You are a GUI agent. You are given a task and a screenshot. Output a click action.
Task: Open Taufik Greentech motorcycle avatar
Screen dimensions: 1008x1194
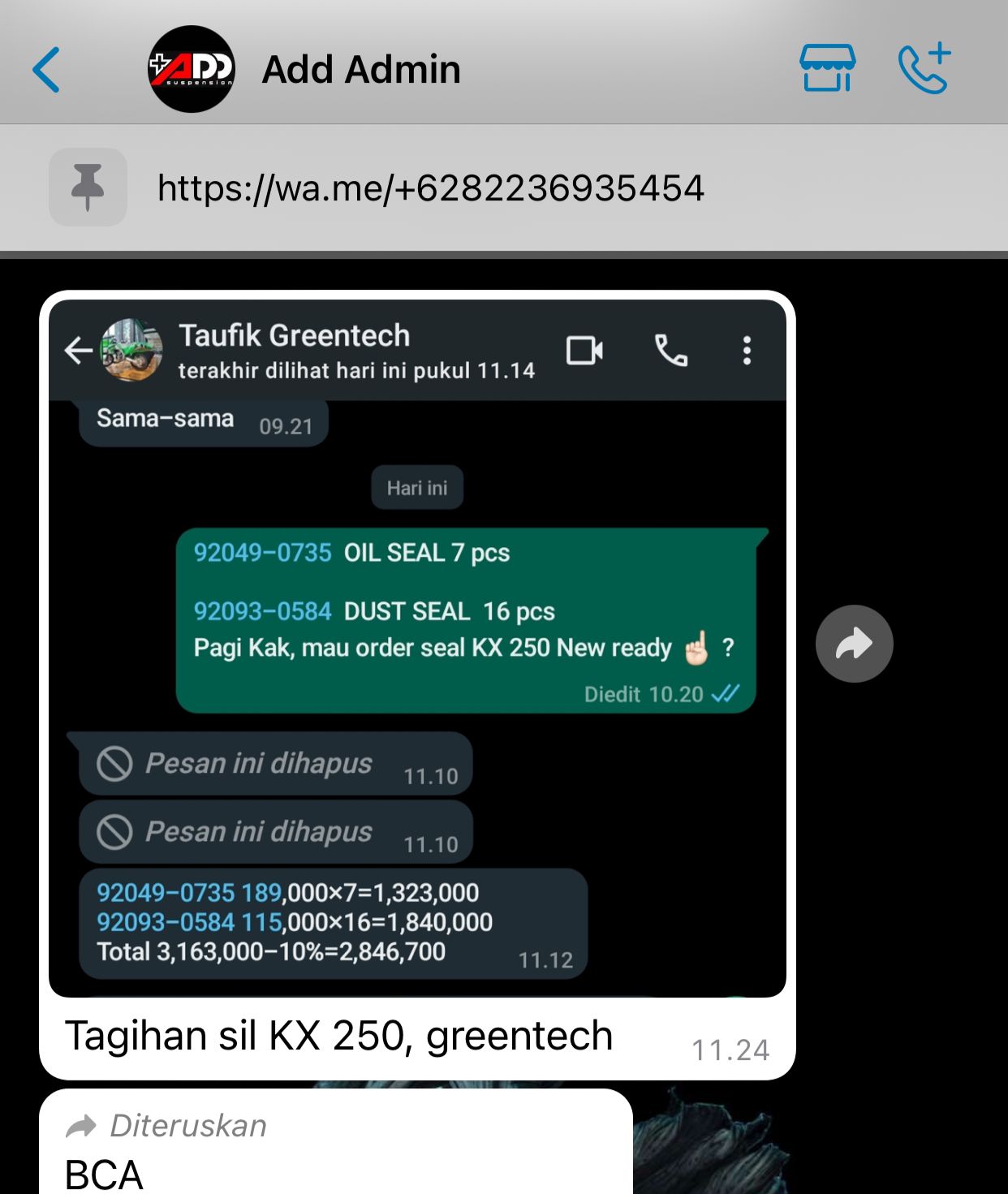point(131,350)
